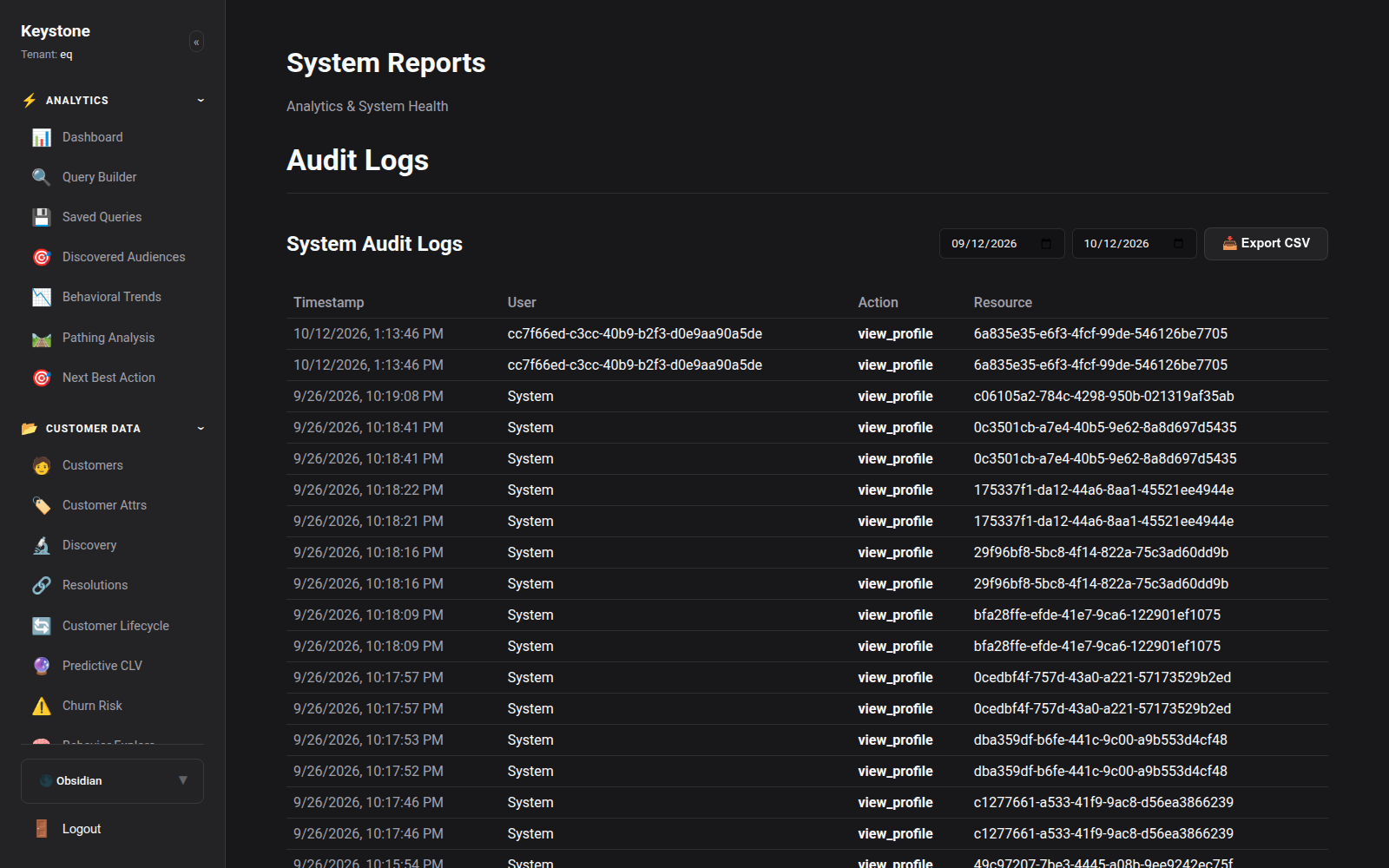
Task: Click the Customer Lifecycle cycle icon
Action: tap(42, 626)
